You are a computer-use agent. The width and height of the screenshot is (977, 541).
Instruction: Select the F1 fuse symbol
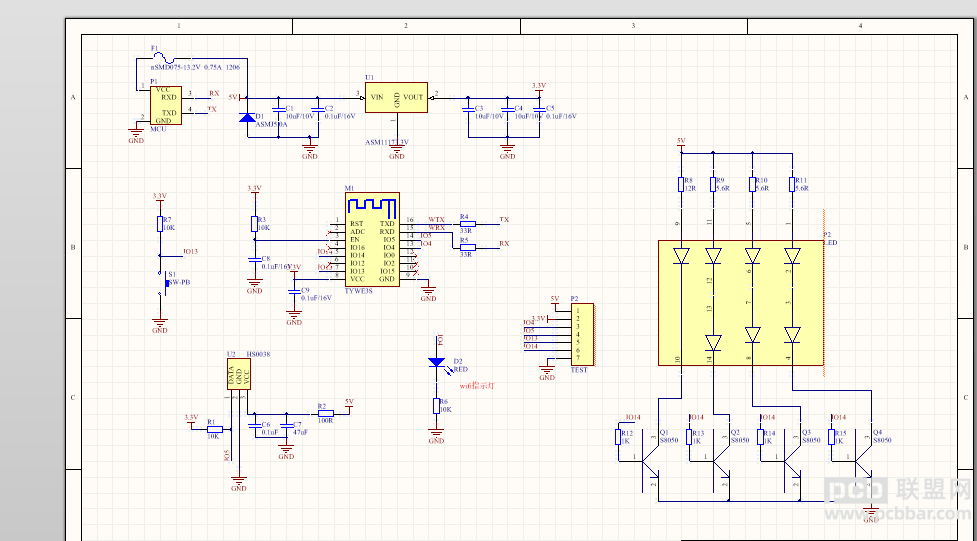(x=163, y=57)
